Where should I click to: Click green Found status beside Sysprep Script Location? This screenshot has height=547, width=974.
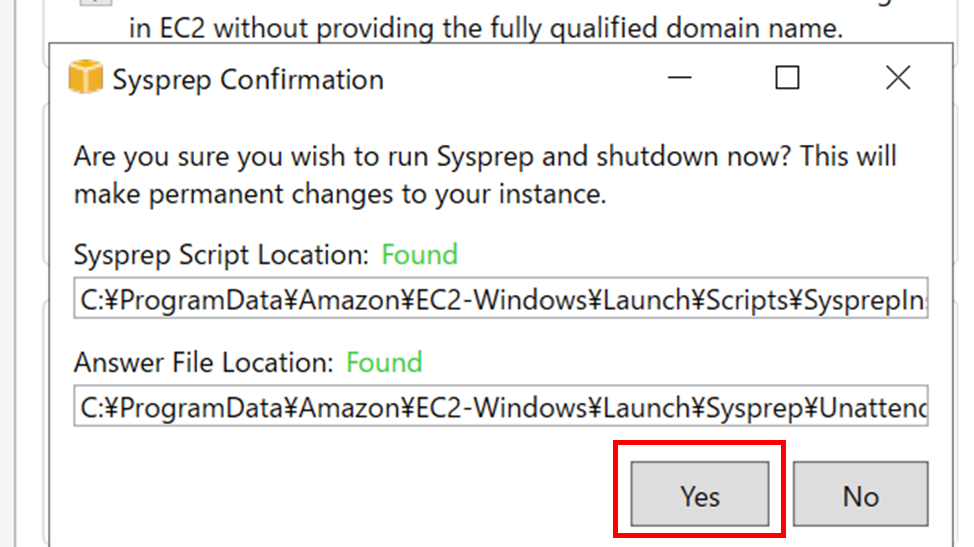click(420, 254)
